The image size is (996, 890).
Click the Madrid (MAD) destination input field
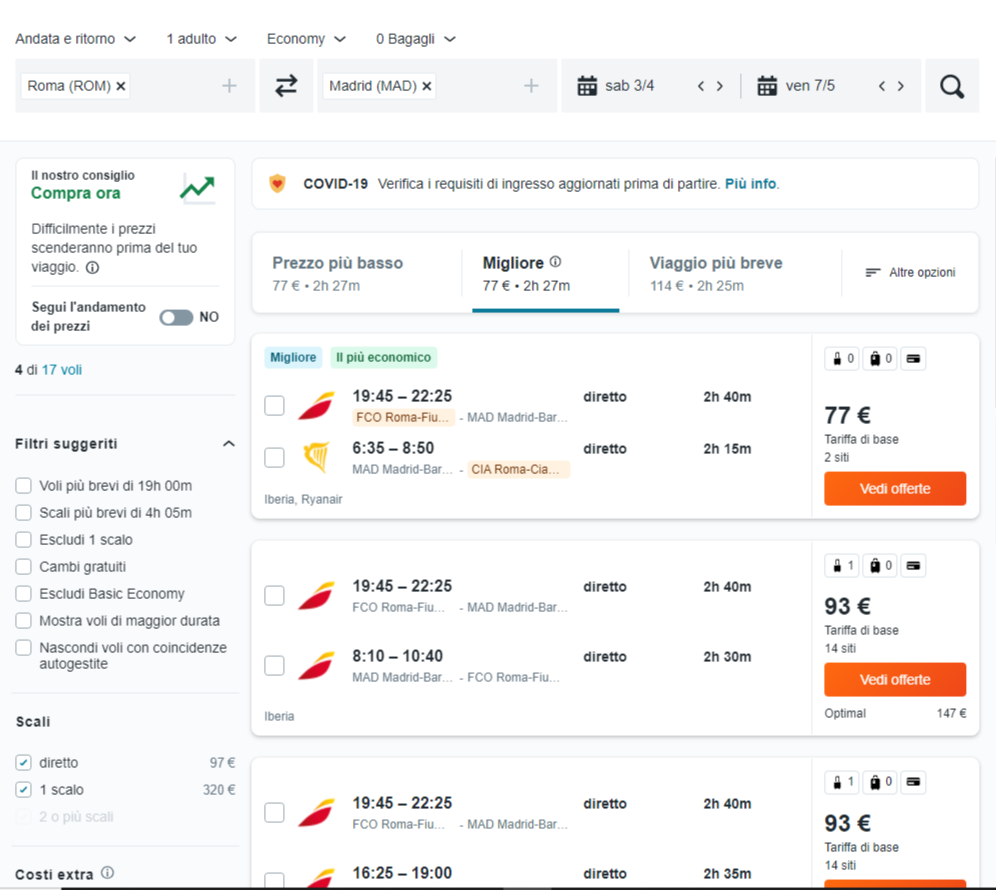click(x=437, y=86)
